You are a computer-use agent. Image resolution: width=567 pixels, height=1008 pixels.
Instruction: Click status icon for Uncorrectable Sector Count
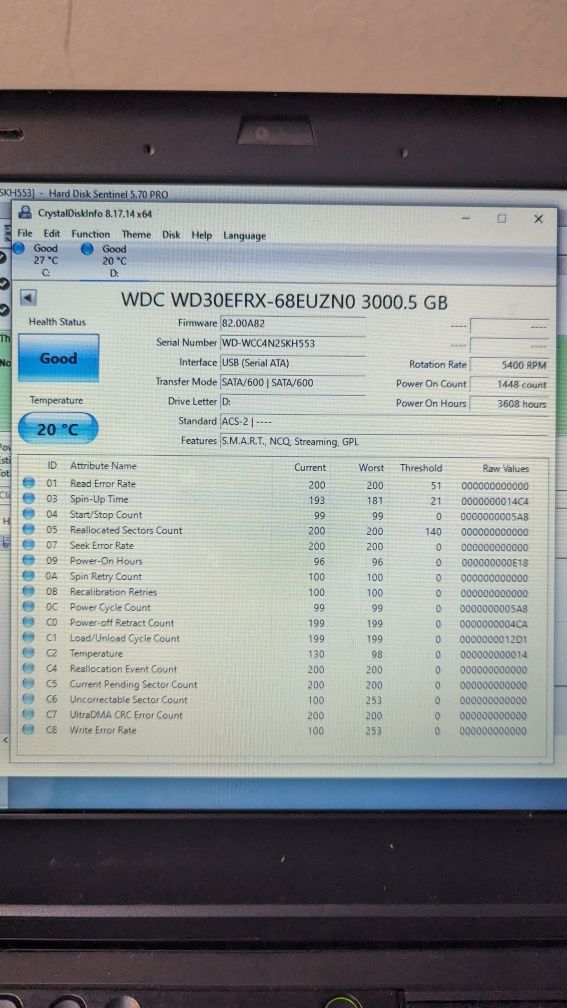click(29, 699)
